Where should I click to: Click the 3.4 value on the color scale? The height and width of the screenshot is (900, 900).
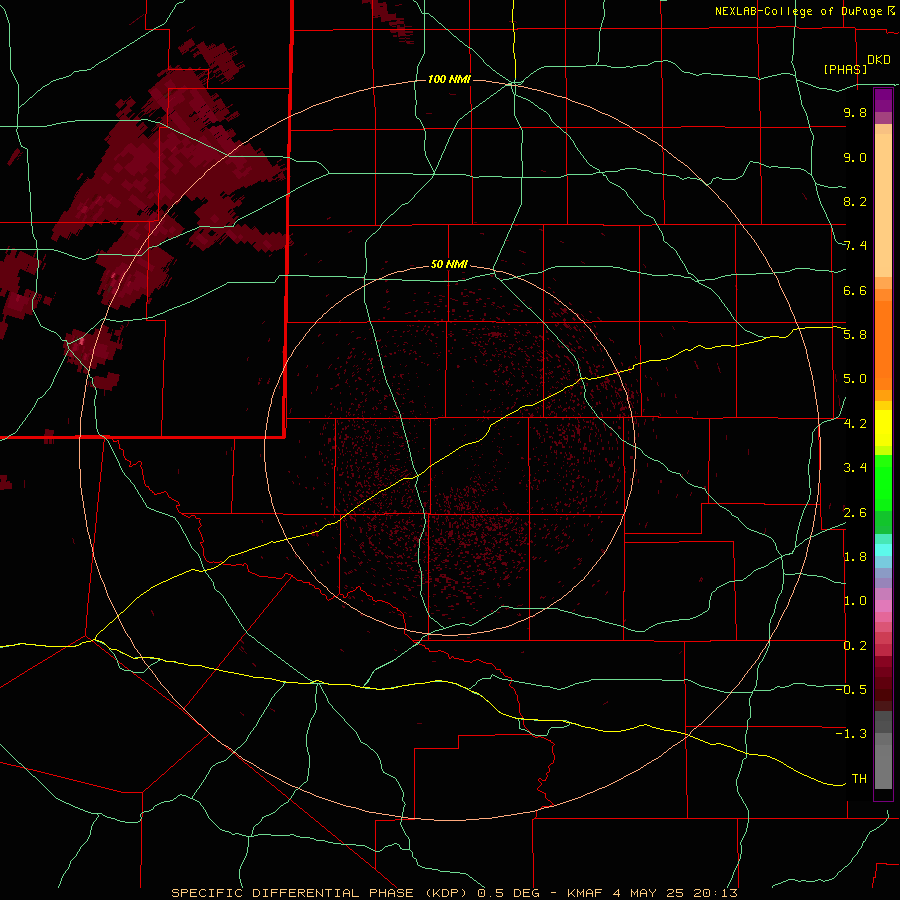(x=855, y=468)
